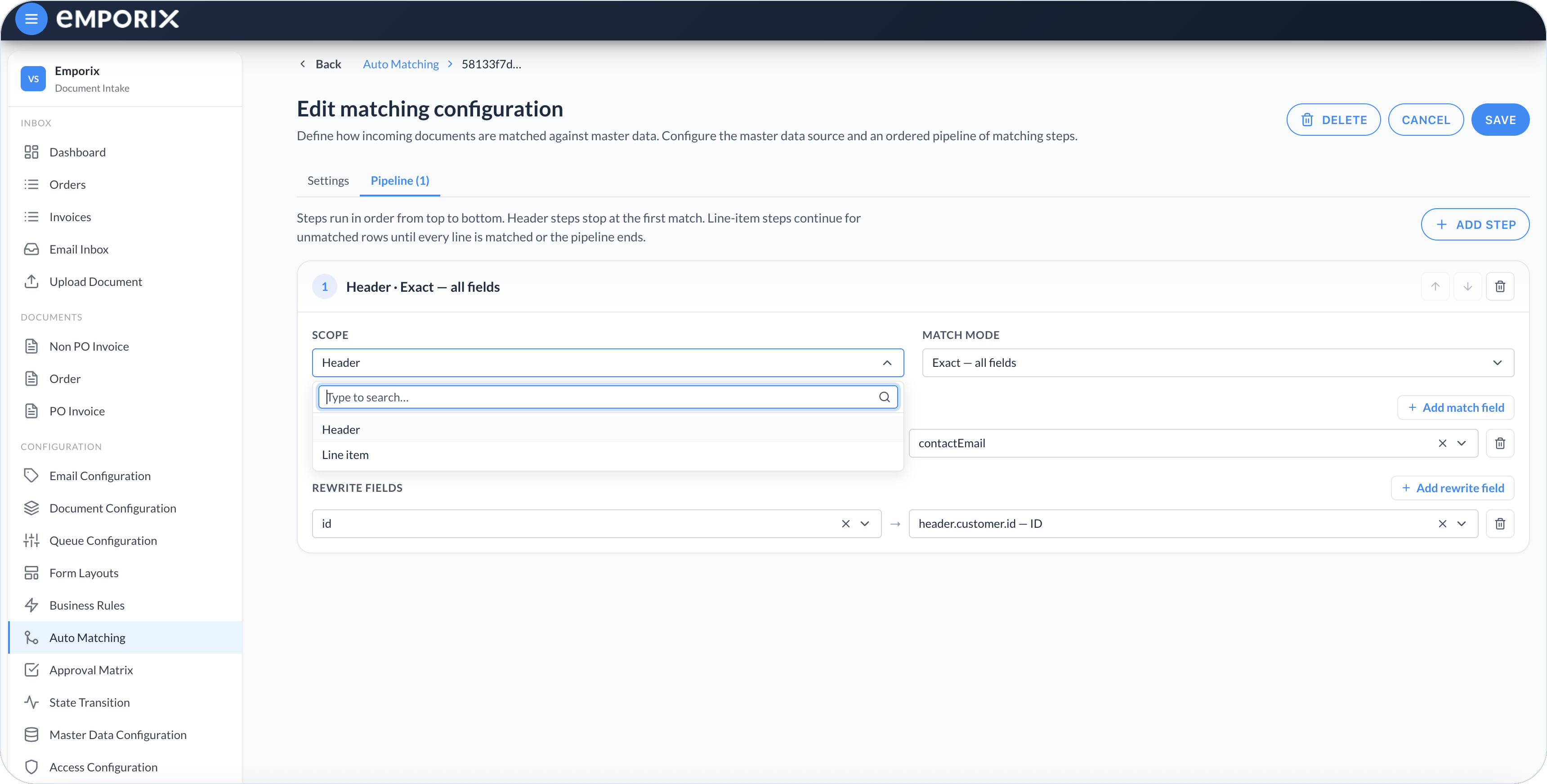Screen dimensions: 1547x784
Task: Open the Match Mode dropdown
Action: (x=1218, y=363)
